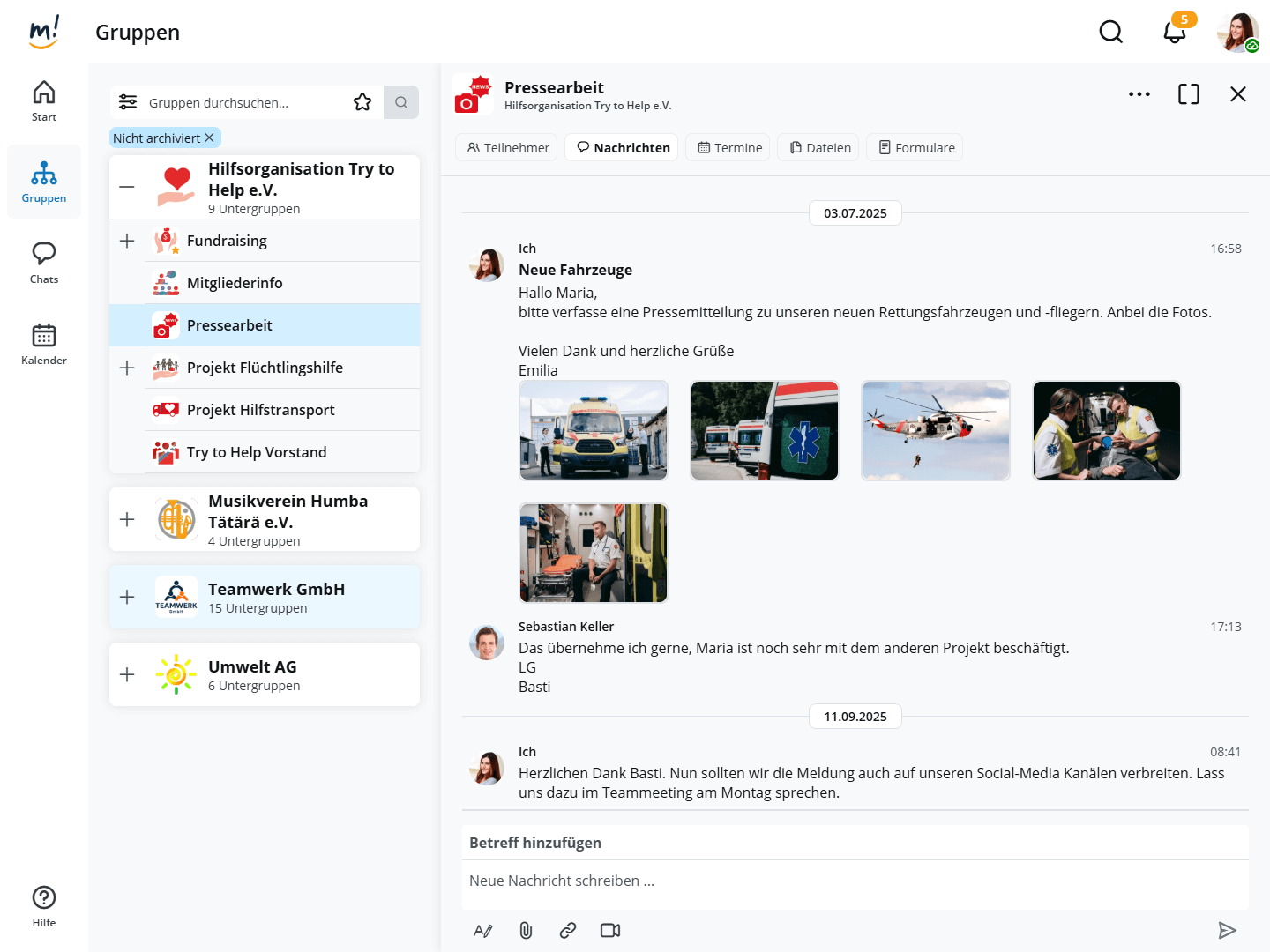Click the global search magnifier icon
The height and width of the screenshot is (952, 1270).
1110,33
